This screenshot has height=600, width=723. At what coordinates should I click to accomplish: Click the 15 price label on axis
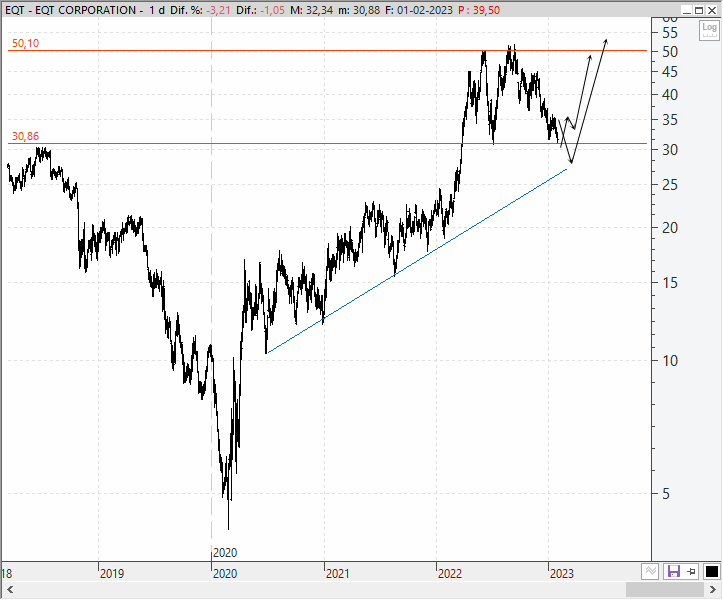pyautogui.click(x=670, y=283)
